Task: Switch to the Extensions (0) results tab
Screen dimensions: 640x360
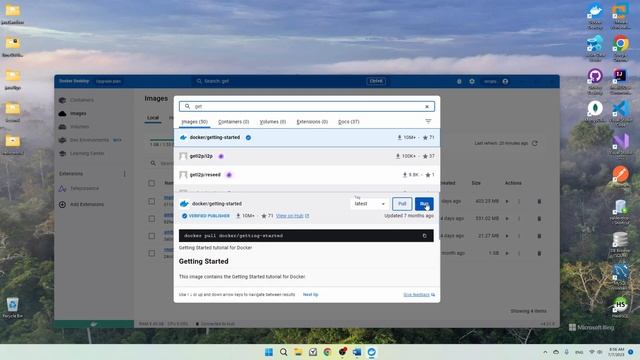Action: click(x=312, y=122)
